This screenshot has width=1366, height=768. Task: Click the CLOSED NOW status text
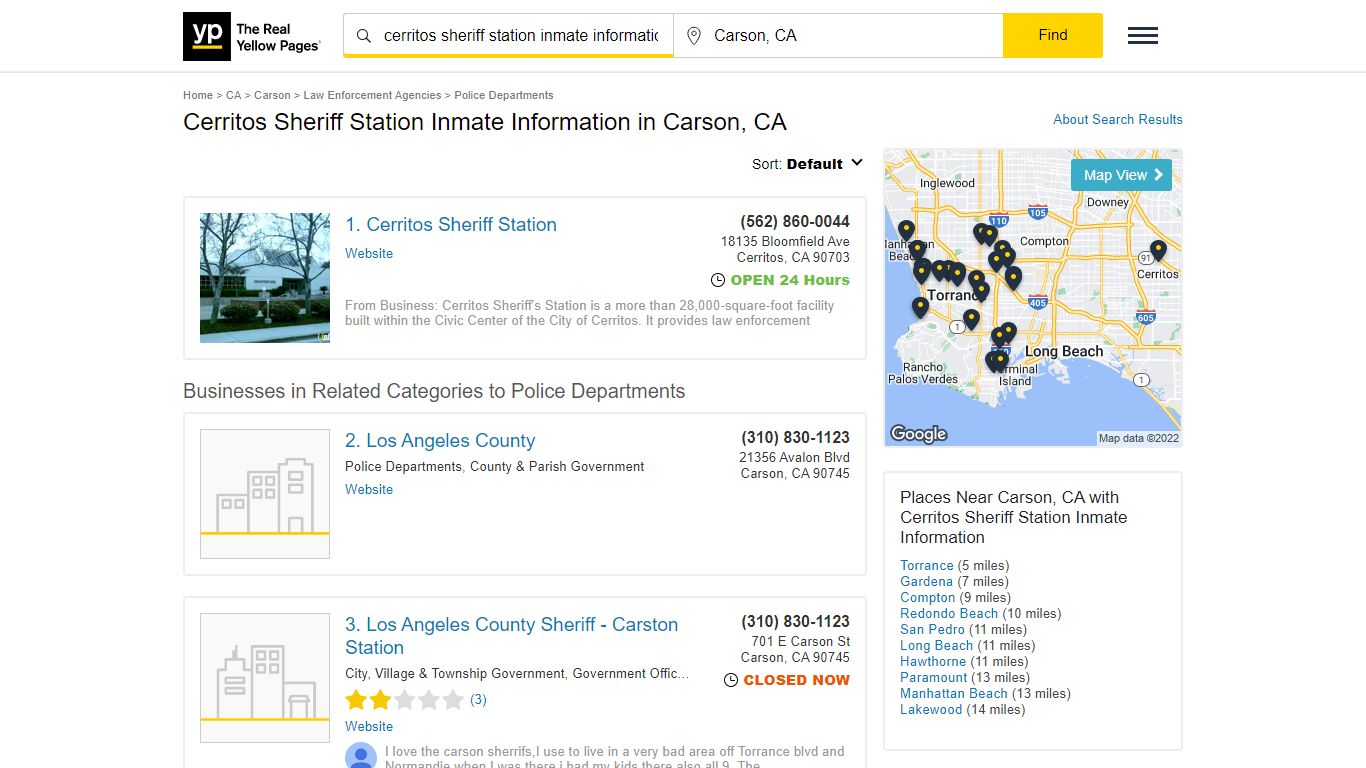(796, 680)
